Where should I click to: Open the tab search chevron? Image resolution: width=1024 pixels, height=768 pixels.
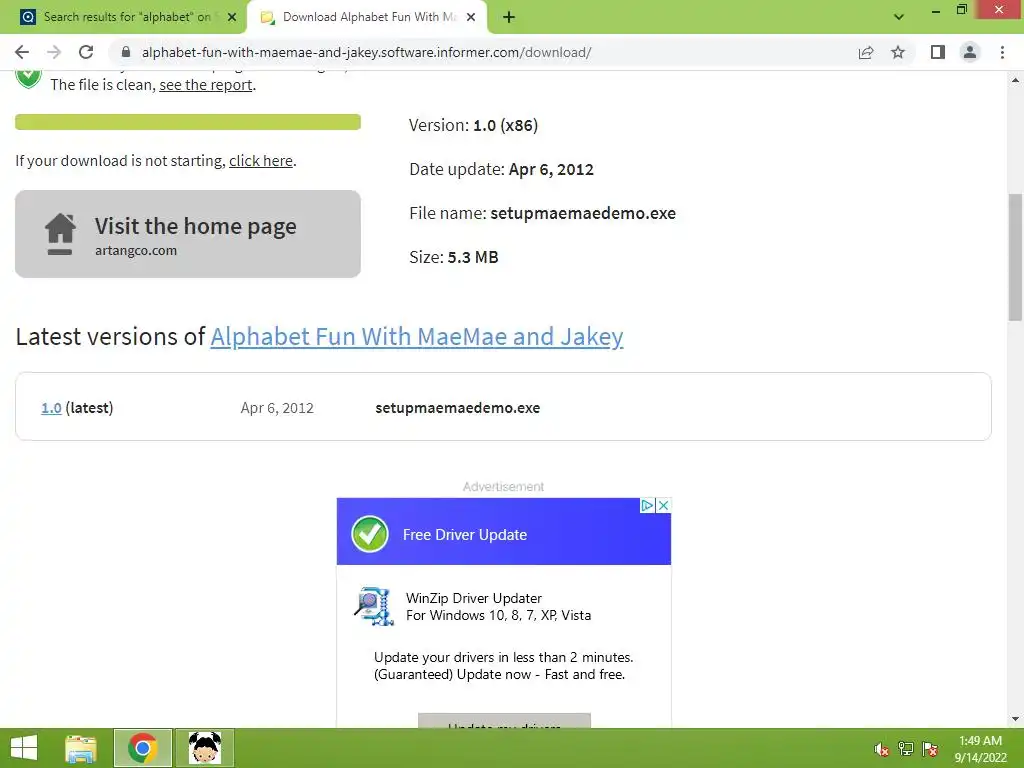[899, 17]
